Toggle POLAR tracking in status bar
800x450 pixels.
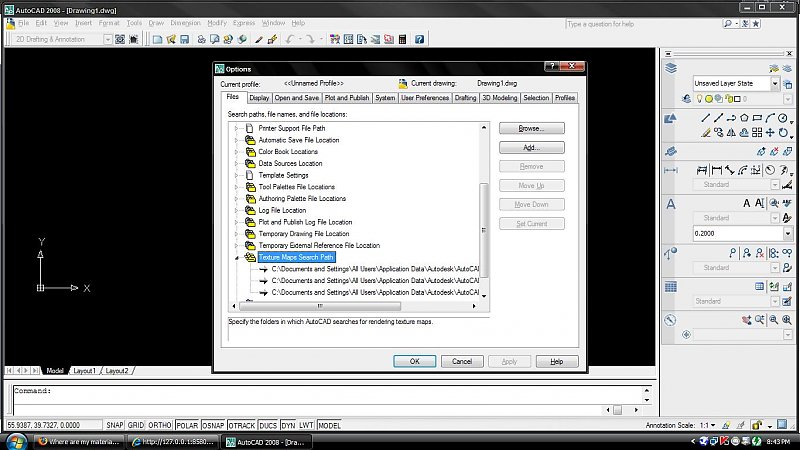(187, 425)
